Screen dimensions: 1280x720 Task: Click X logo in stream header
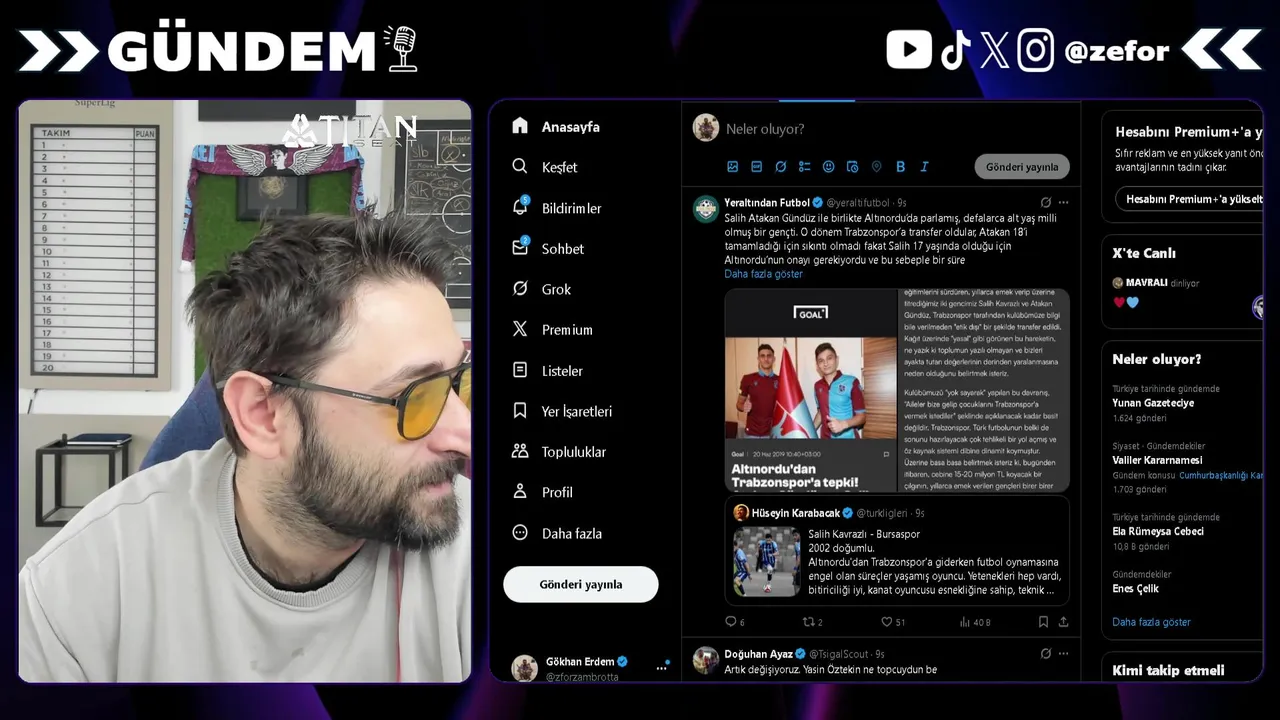pos(994,49)
